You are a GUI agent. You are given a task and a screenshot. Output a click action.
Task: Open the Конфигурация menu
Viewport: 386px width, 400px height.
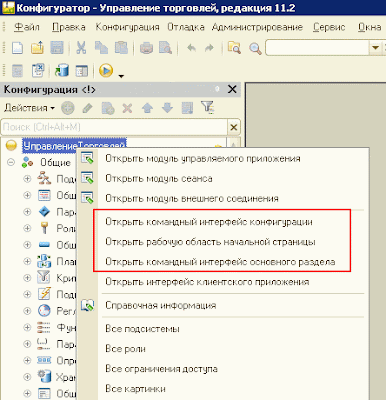[127, 27]
